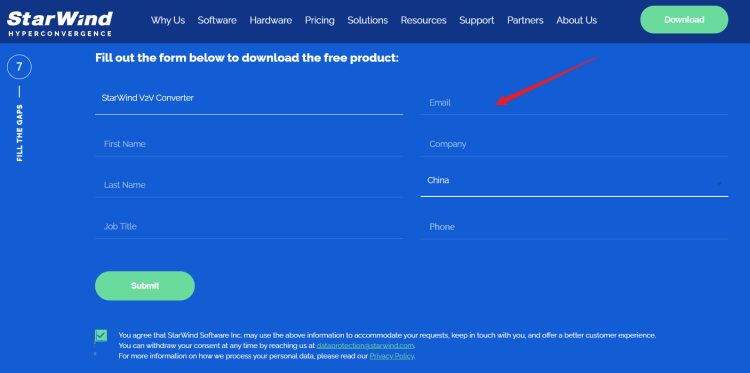Toggle the consent agreement checkbox
Viewport: 750px width, 373px height.
pyautogui.click(x=101, y=336)
